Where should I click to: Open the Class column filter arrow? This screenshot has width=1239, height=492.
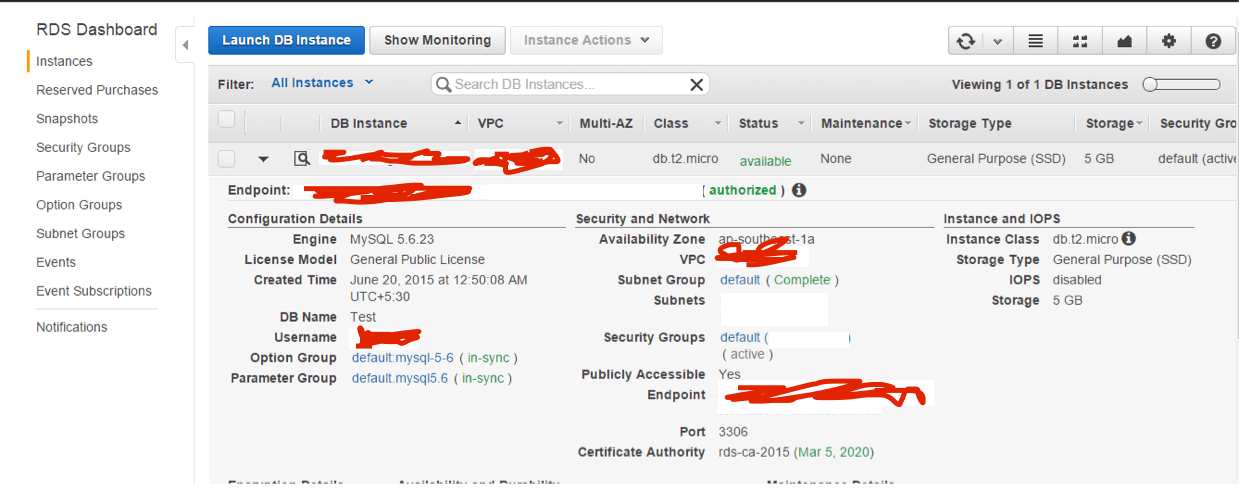point(717,124)
